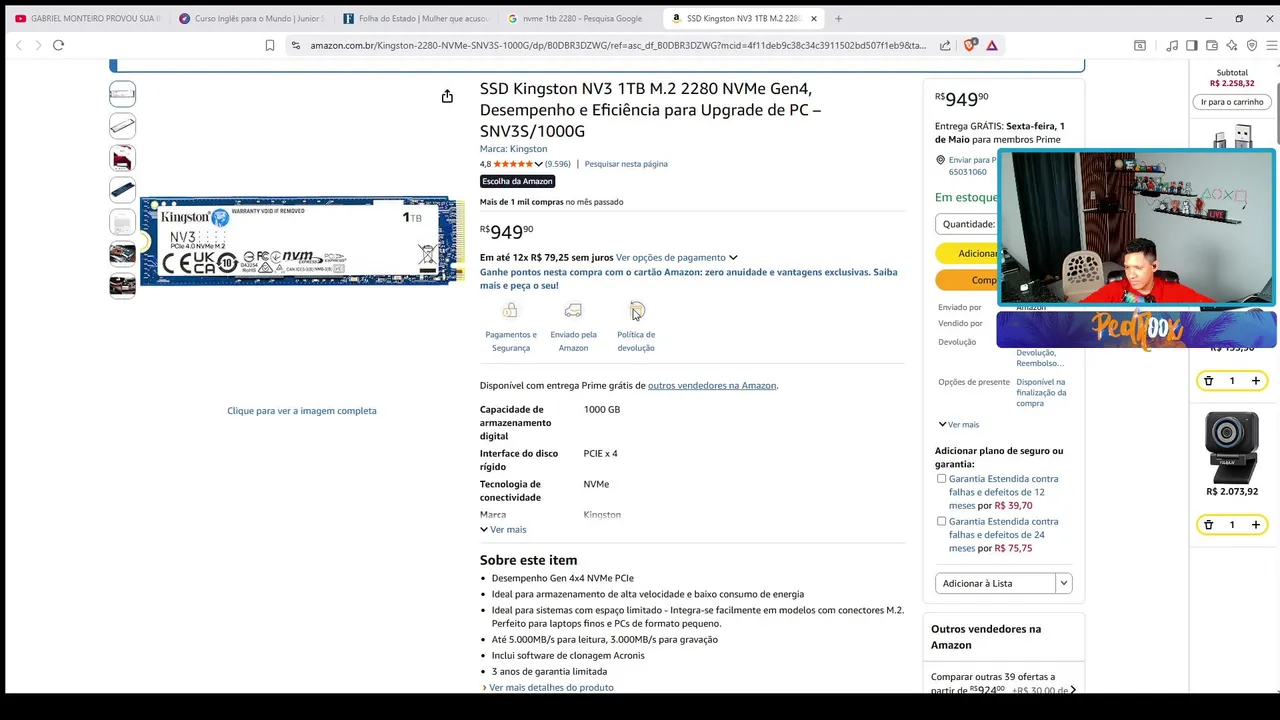Image resolution: width=1280 pixels, height=720 pixels.
Task: Open the Quantidade dropdown
Action: [966, 224]
